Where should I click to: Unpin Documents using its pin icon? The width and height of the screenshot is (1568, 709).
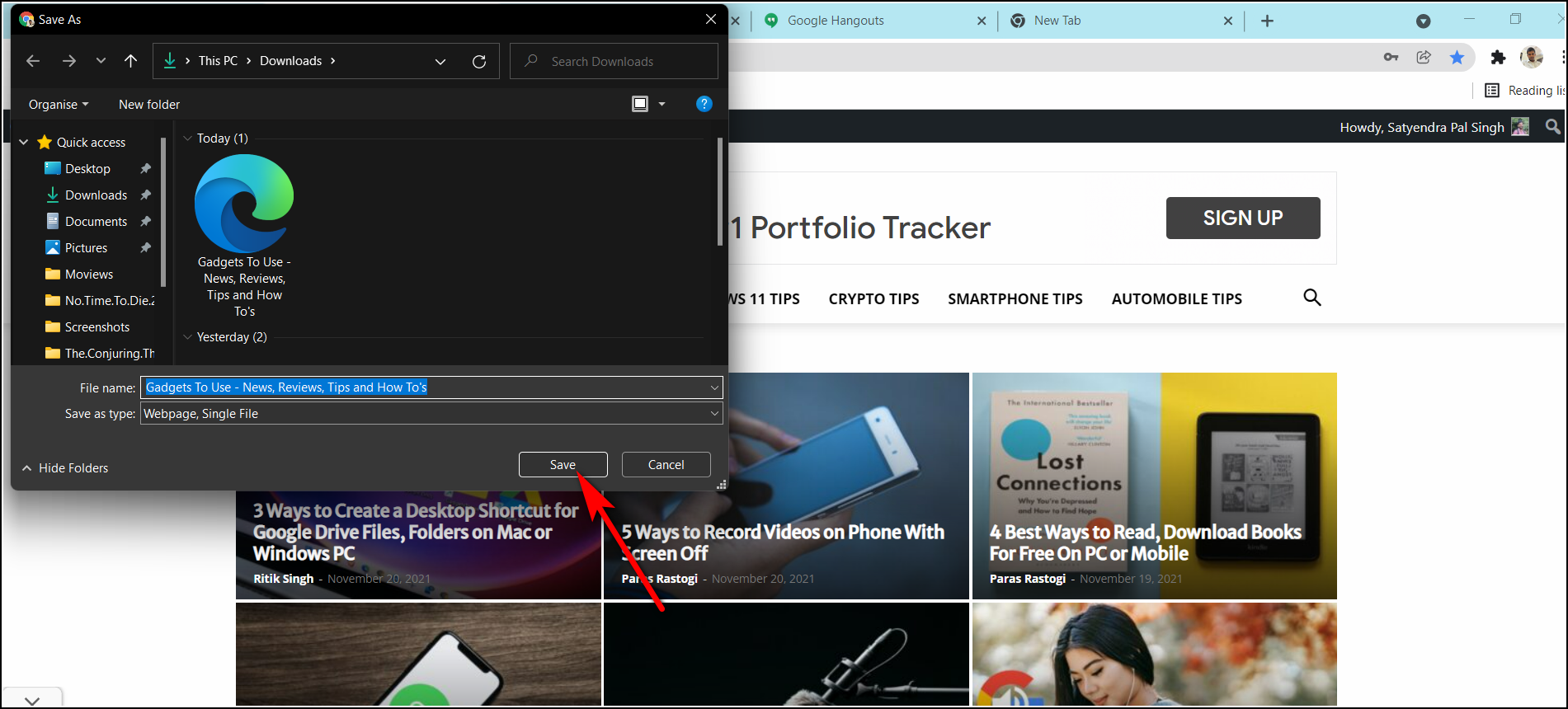point(146,222)
